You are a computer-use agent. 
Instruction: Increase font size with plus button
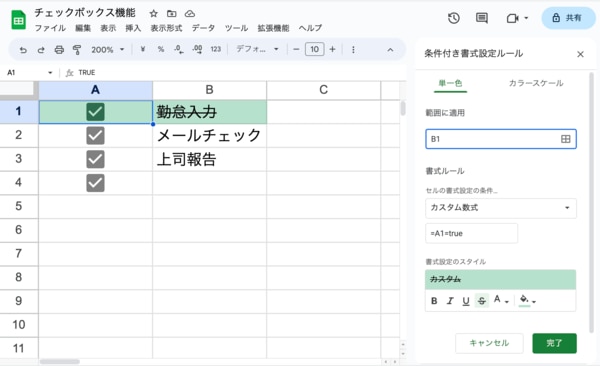click(x=333, y=49)
